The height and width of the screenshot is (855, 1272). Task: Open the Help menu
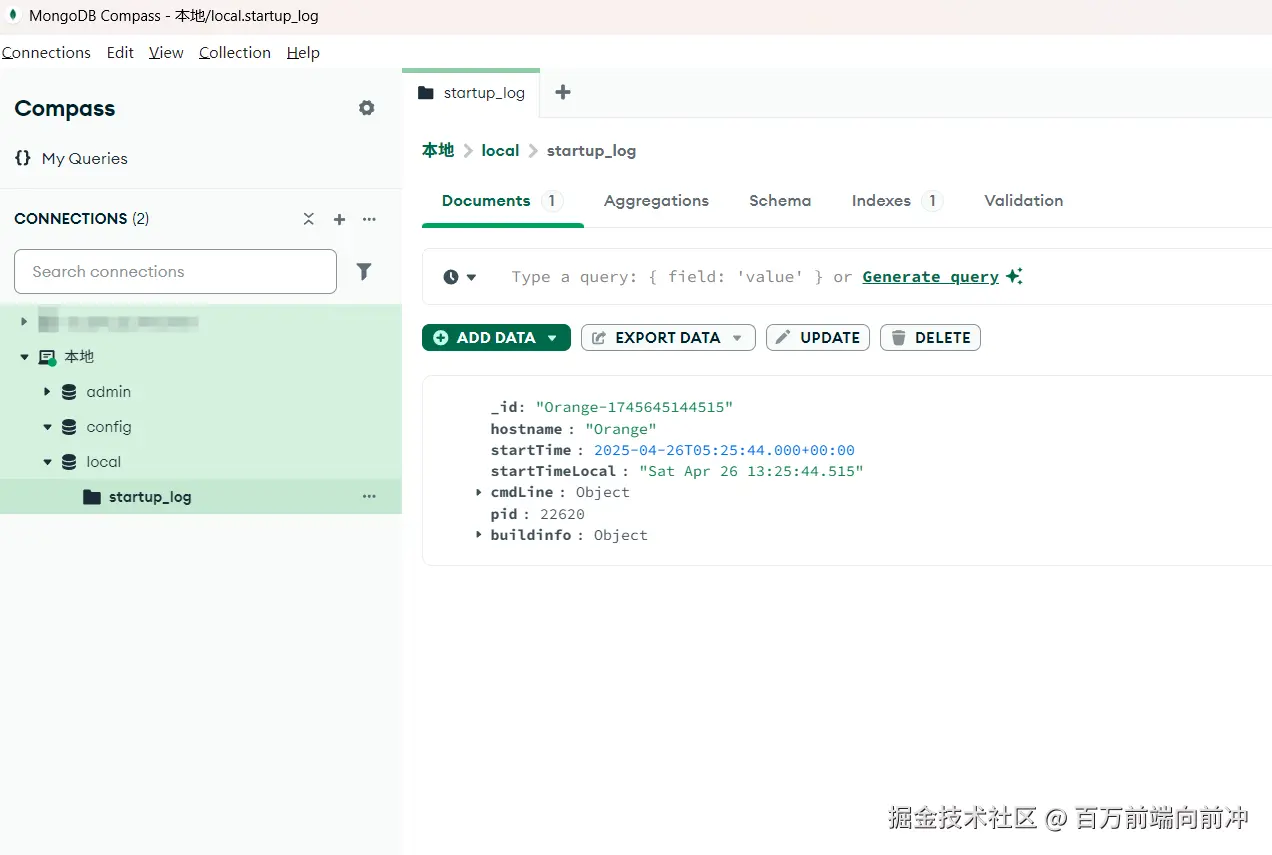[x=303, y=53]
